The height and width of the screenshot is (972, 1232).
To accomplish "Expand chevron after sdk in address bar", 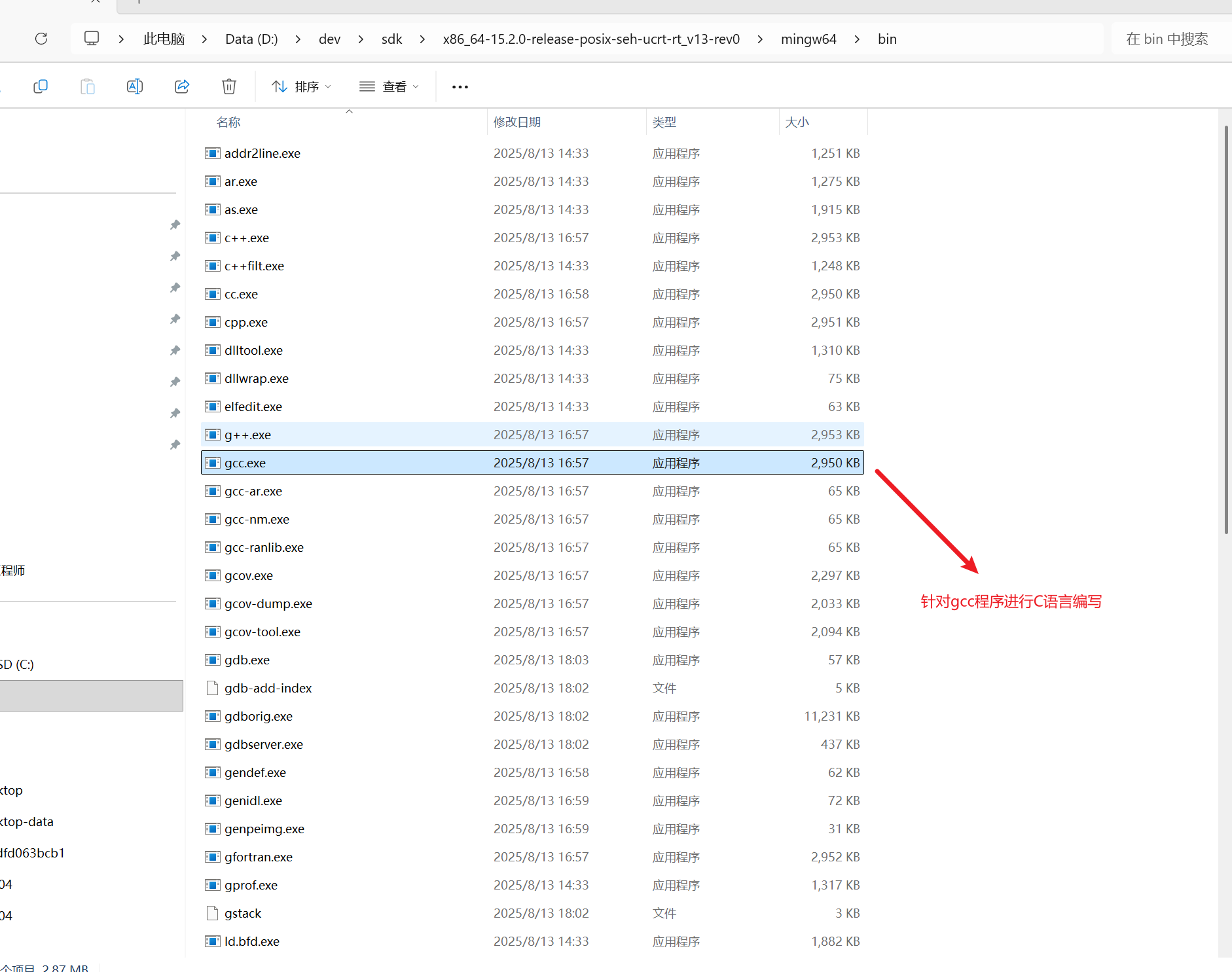I will 423,39.
